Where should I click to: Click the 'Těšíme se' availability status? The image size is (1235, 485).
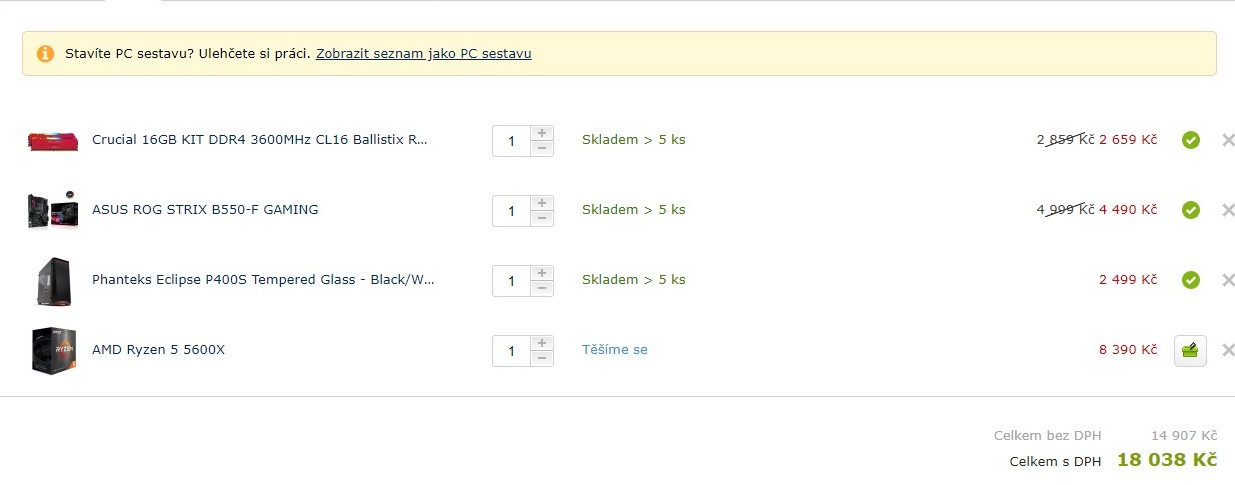pyautogui.click(x=614, y=350)
